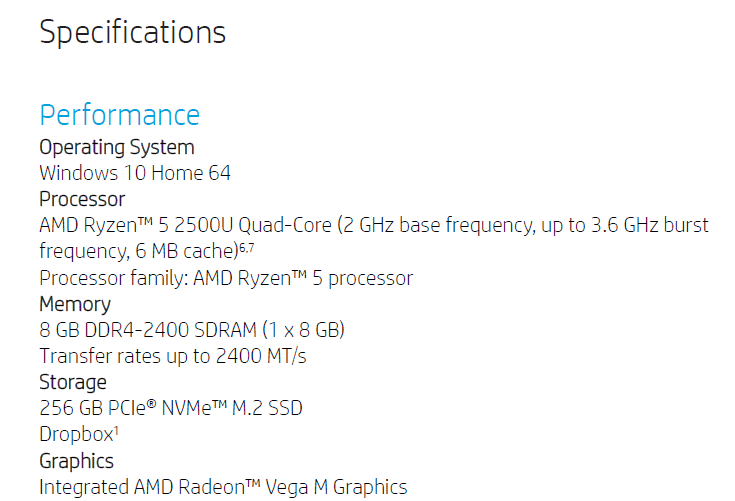The image size is (735, 501).
Task: Click the Operating System label
Action: point(117,148)
